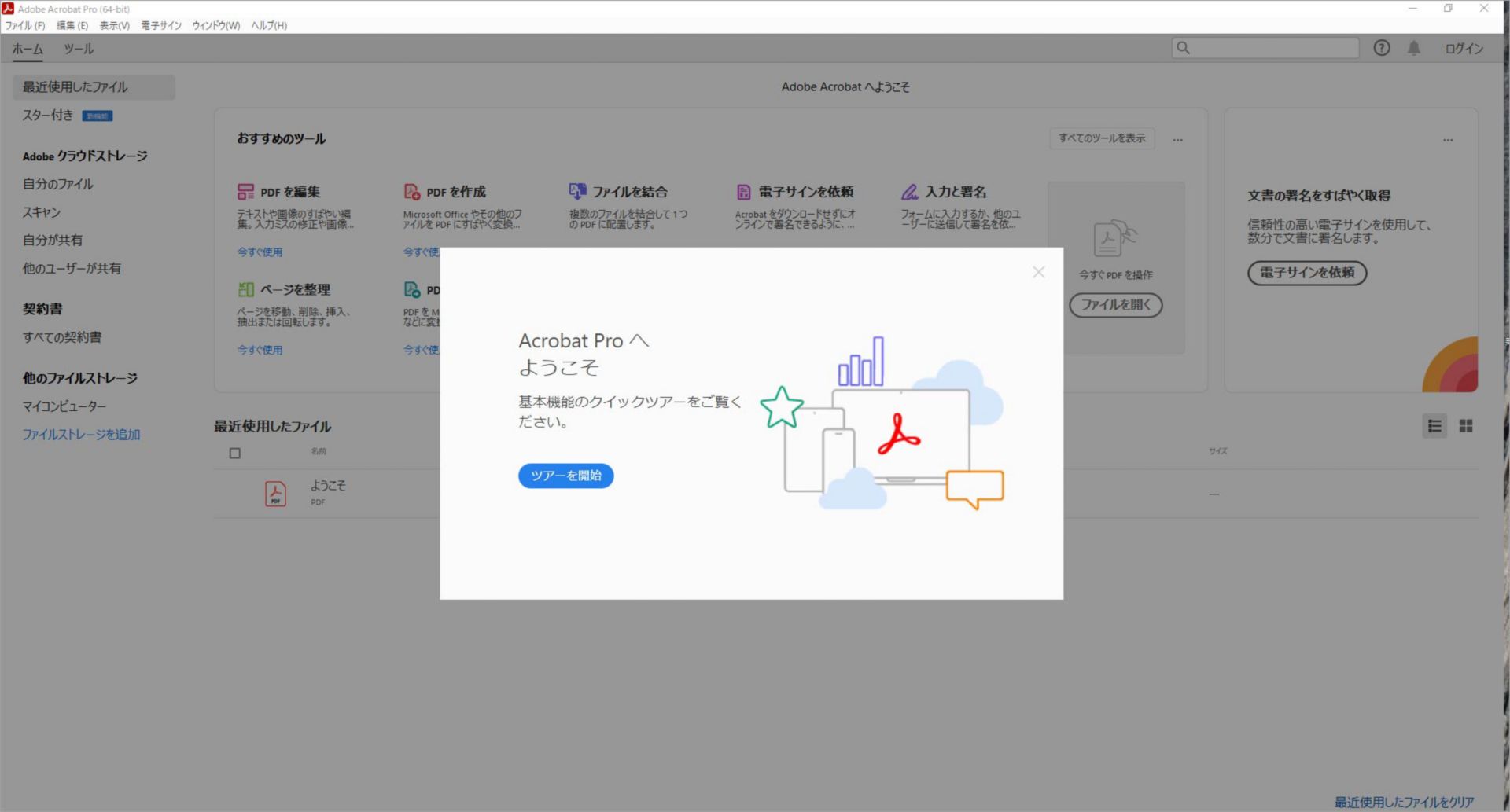Click the ファイルを結合 tool icon
1510x812 pixels.
coord(579,190)
